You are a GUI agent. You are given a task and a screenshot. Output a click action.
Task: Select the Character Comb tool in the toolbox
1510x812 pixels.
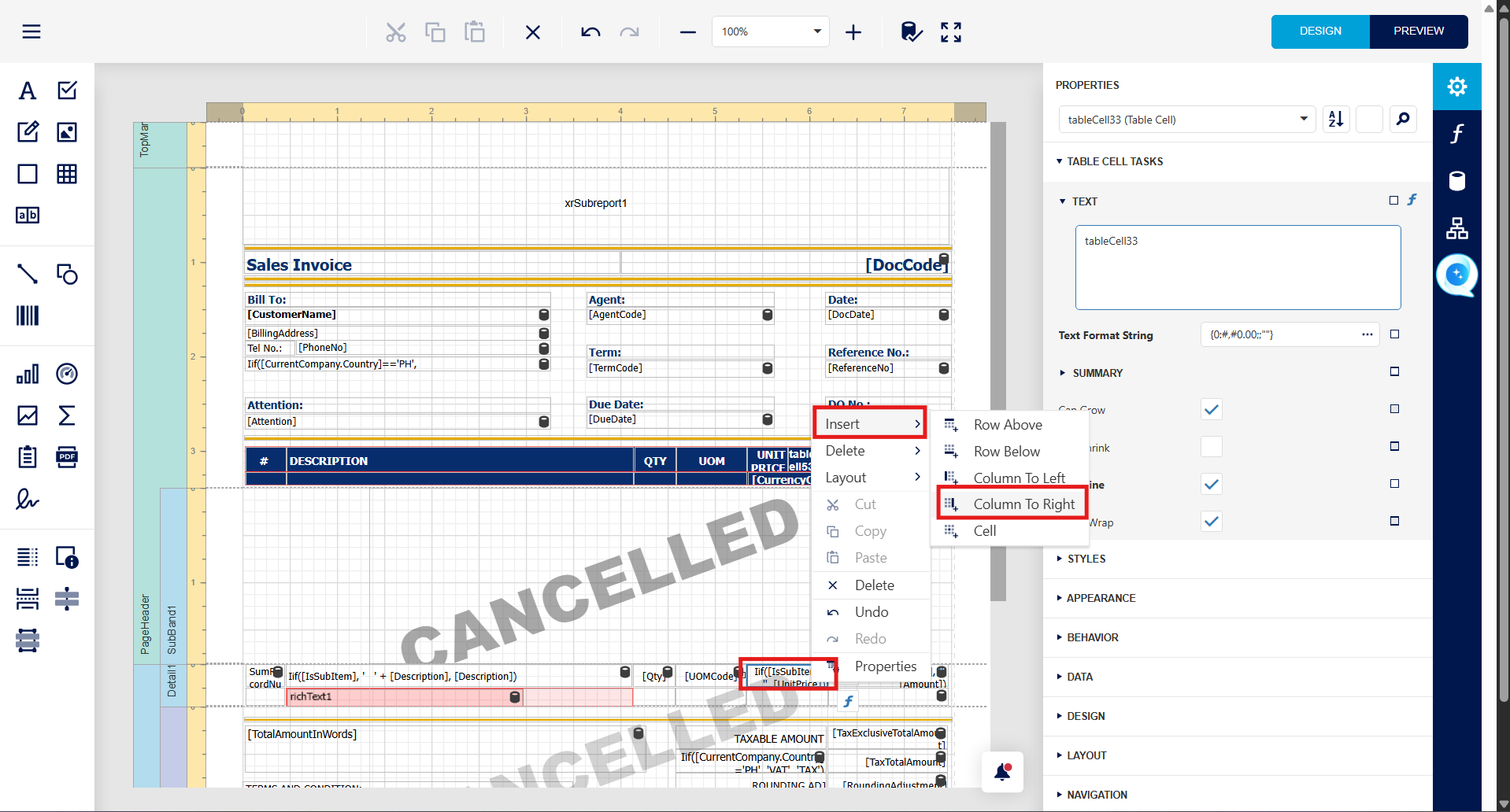tap(28, 215)
